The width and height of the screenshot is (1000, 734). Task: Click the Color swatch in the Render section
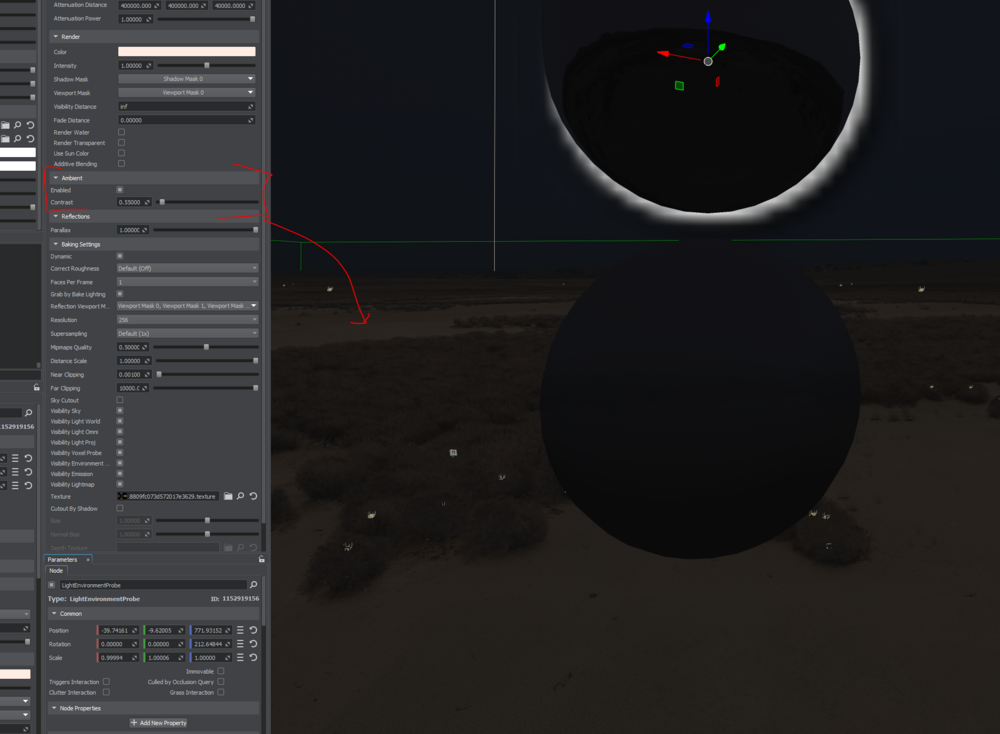click(187, 50)
